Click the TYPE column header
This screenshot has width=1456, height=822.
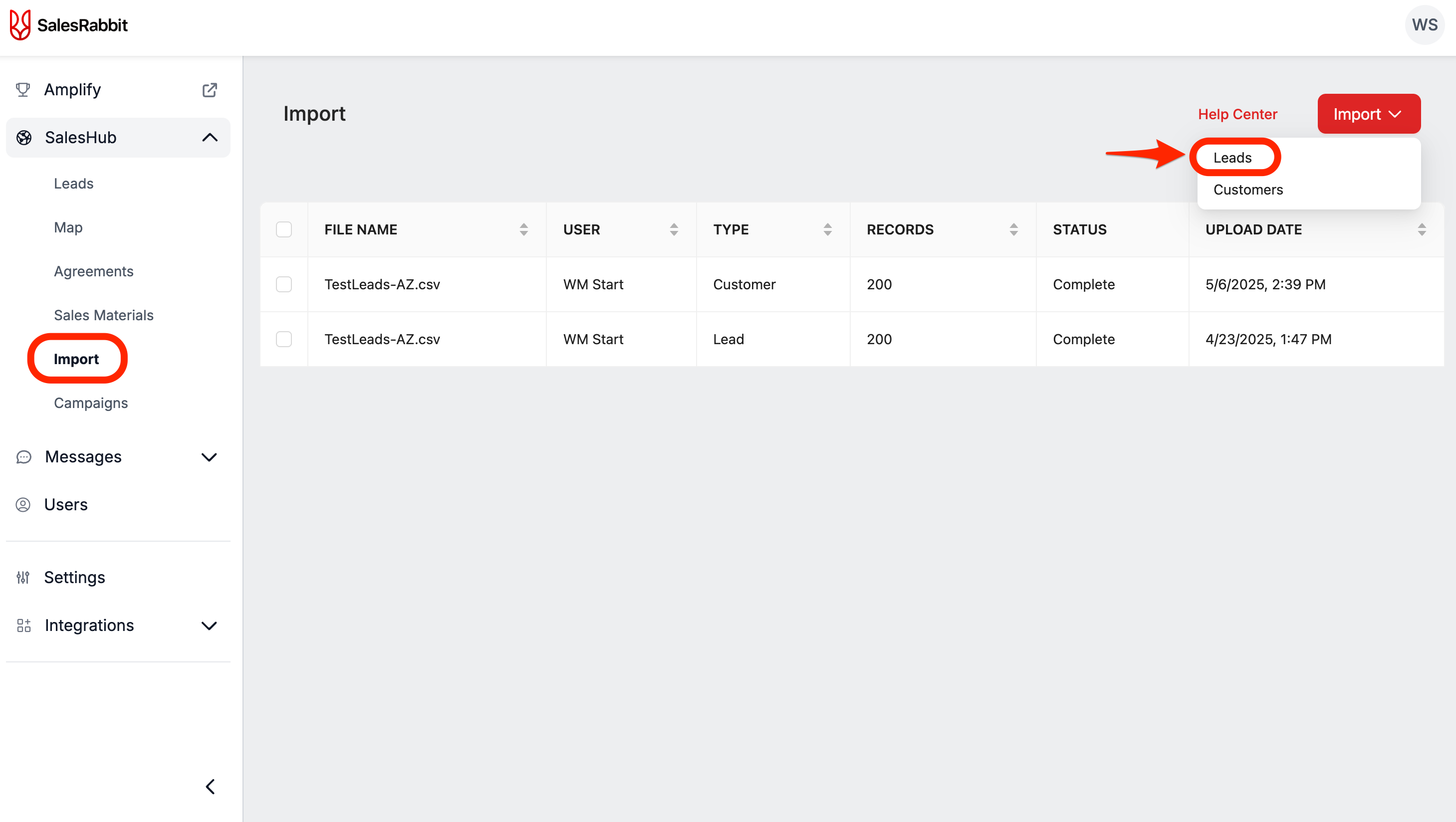click(x=730, y=229)
